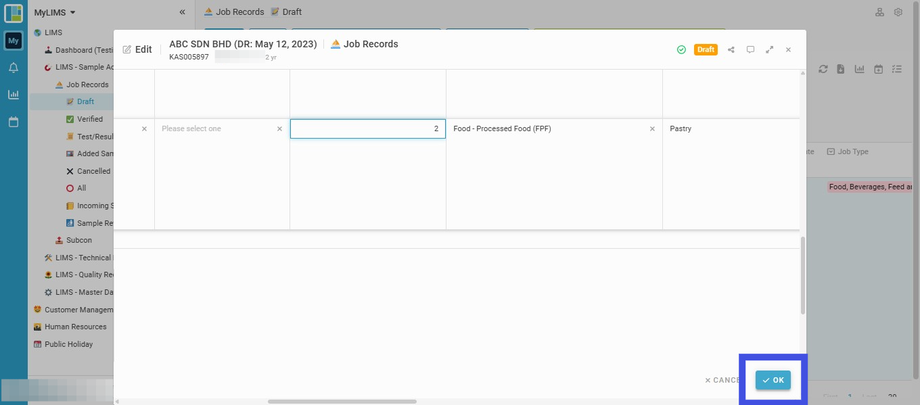The image size is (920, 405).
Task: Click the dialog vertical scrollbar
Action: (x=803, y=275)
